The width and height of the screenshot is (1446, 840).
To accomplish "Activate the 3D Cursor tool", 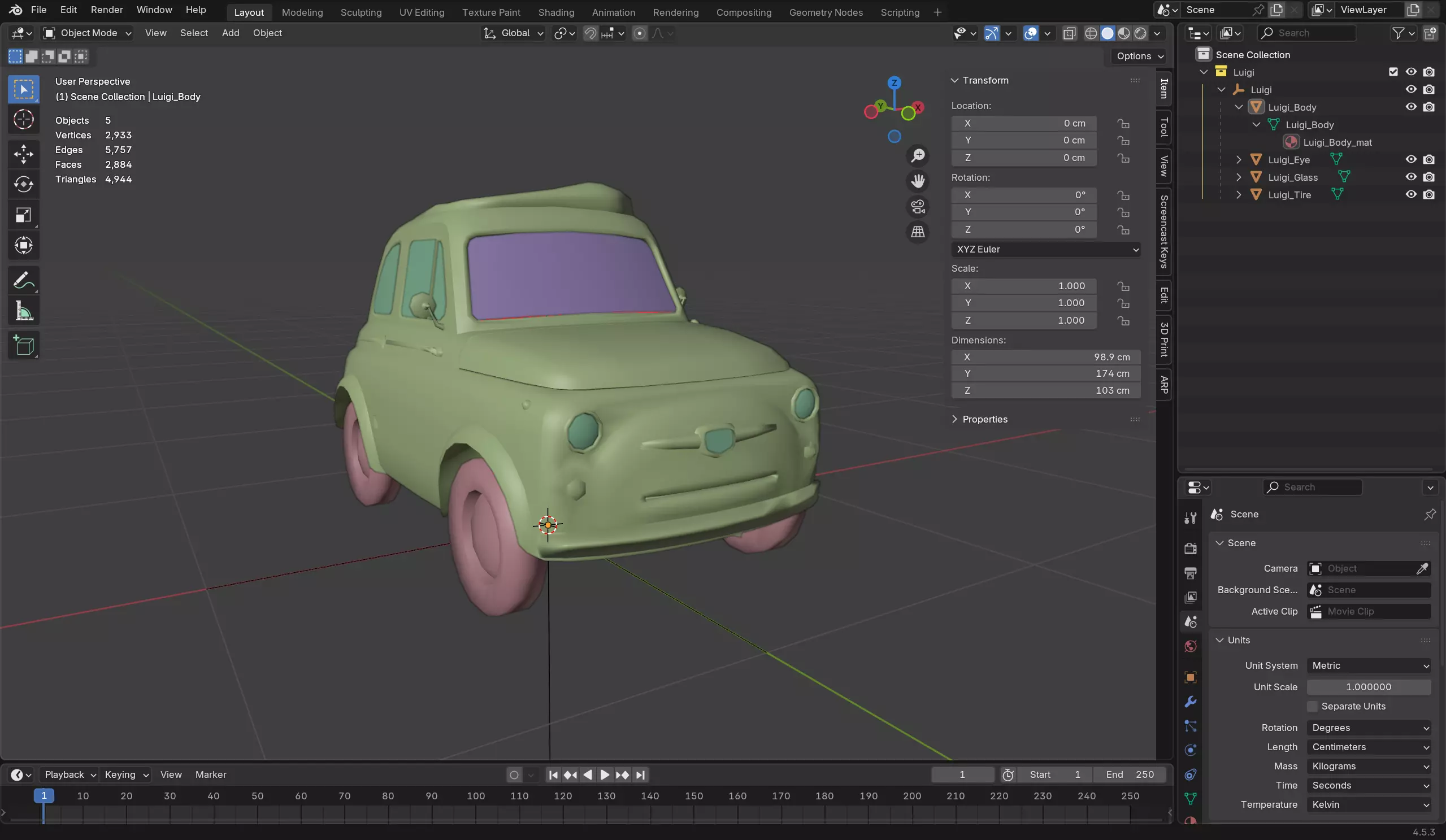I will [24, 119].
